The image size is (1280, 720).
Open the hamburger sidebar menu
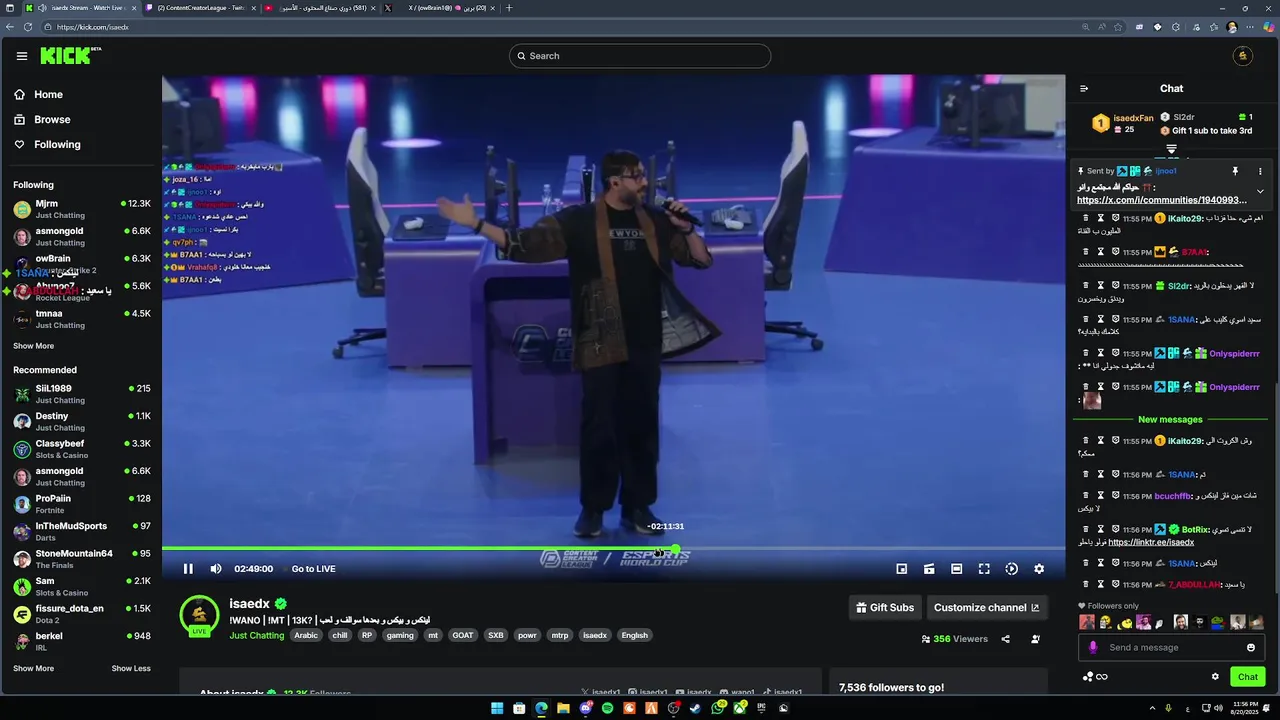pyautogui.click(x=22, y=56)
